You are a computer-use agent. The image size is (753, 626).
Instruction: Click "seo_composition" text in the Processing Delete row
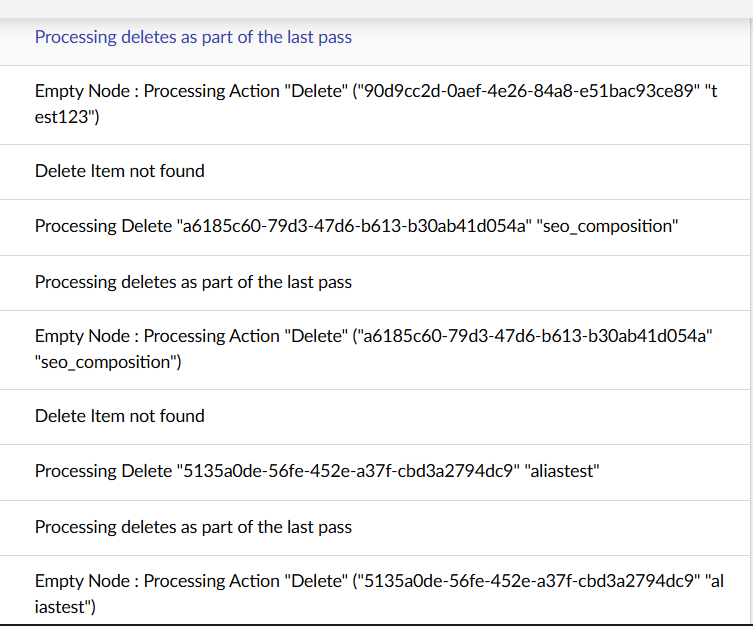point(608,226)
